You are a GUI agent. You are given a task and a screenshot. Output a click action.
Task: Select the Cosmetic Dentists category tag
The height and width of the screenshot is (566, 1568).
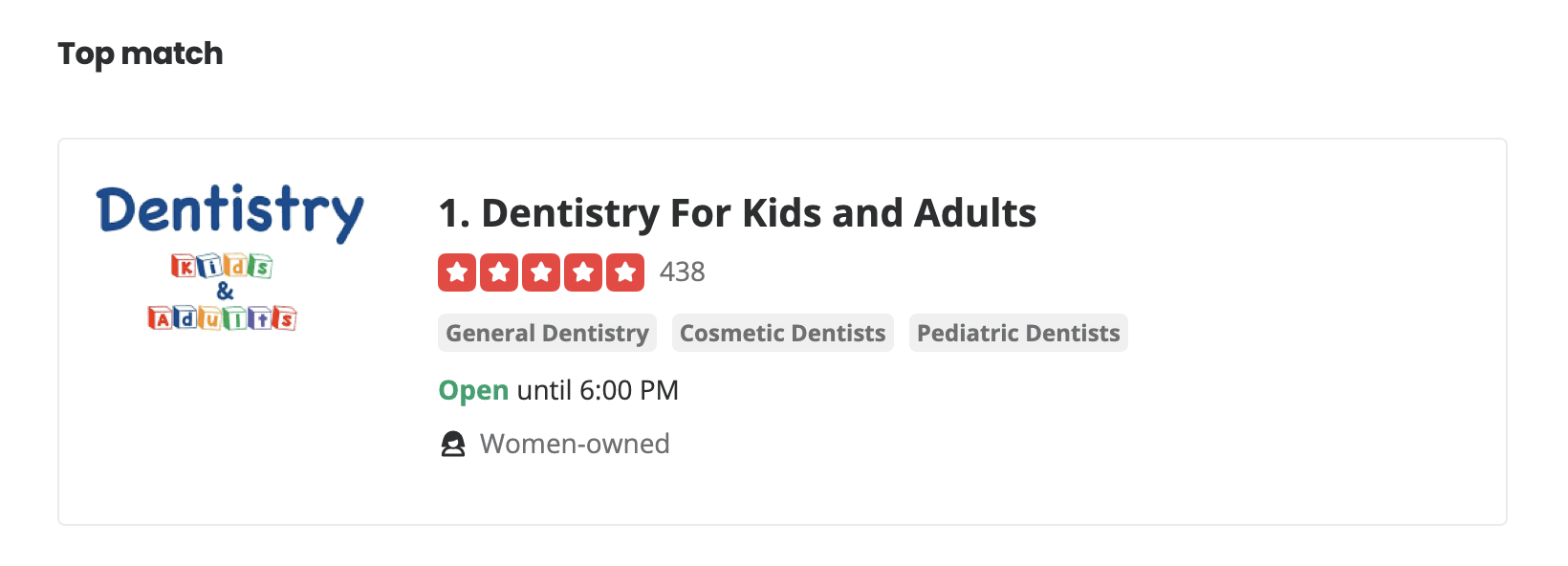click(x=782, y=333)
